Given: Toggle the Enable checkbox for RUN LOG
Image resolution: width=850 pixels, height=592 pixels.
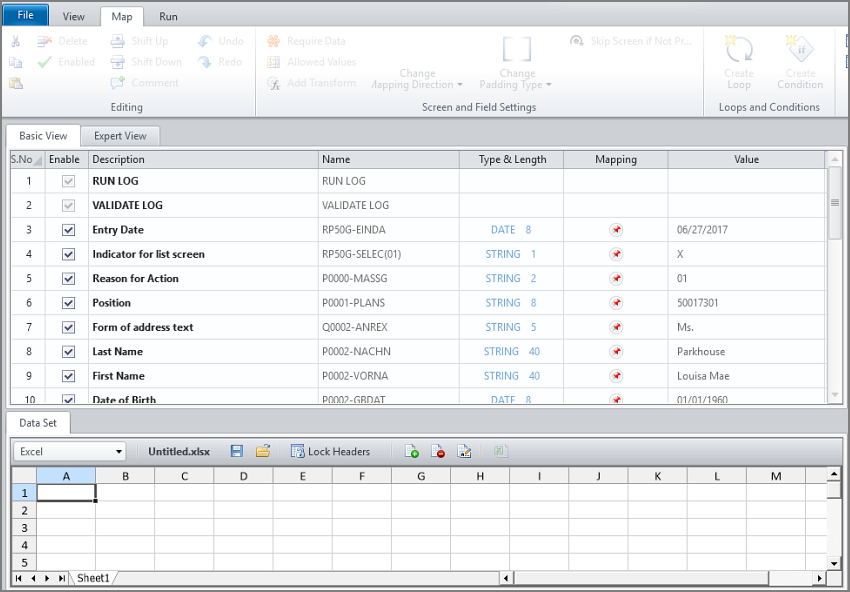Looking at the screenshot, I should pyautogui.click(x=68, y=181).
